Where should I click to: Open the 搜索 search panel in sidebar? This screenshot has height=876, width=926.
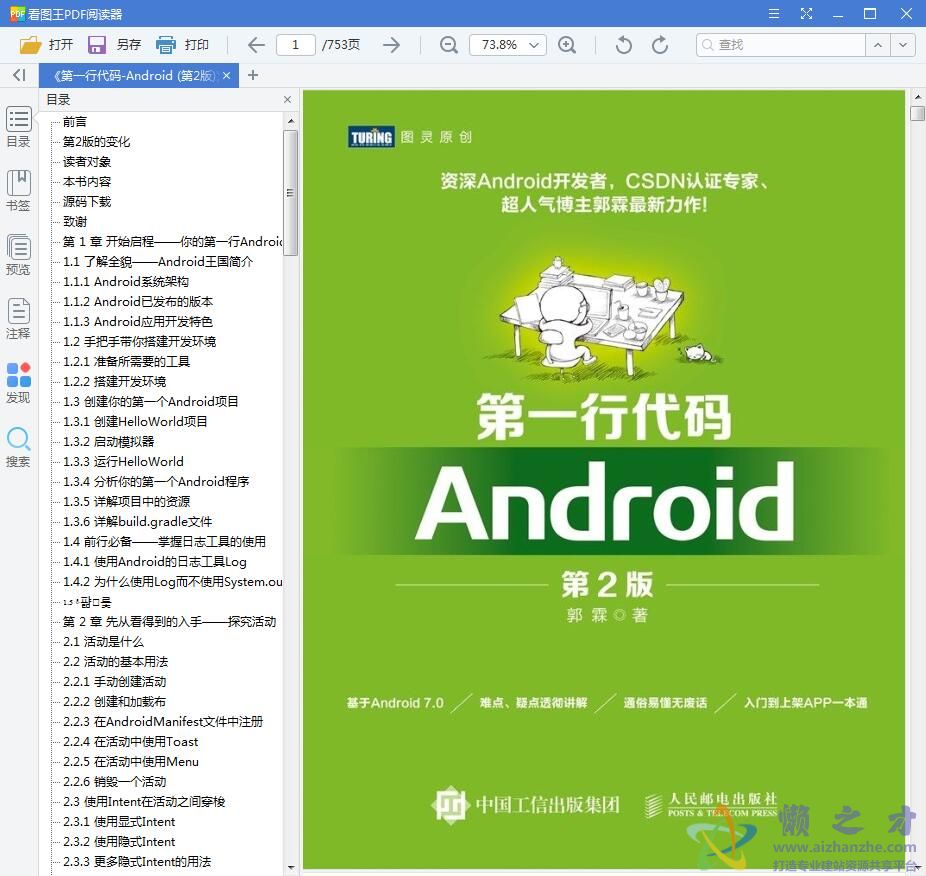click(x=18, y=447)
